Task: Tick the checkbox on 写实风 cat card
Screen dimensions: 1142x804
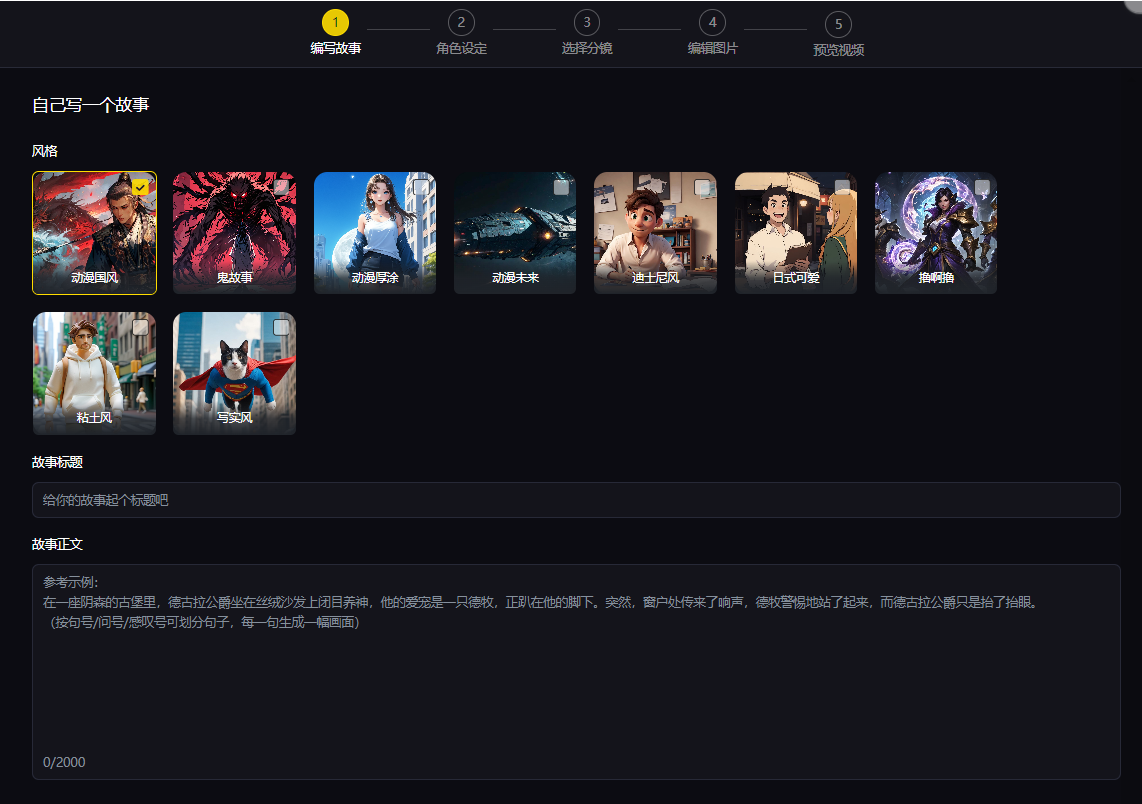Action: [281, 327]
